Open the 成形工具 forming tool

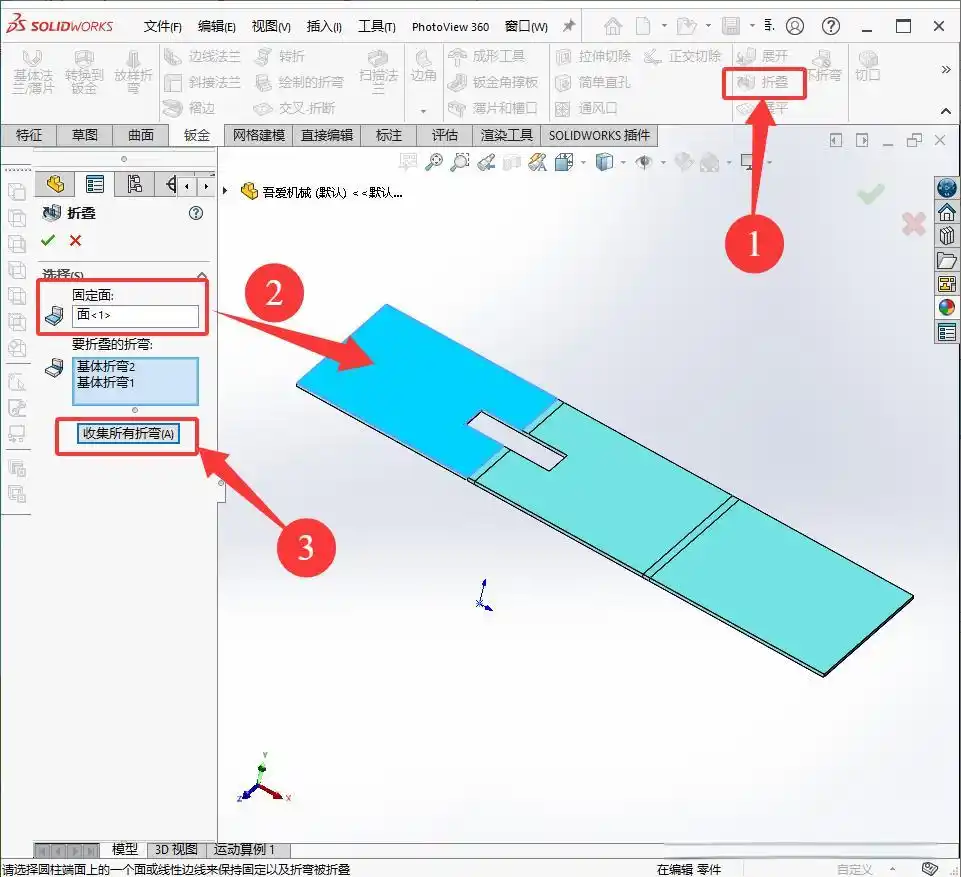[x=487, y=56]
